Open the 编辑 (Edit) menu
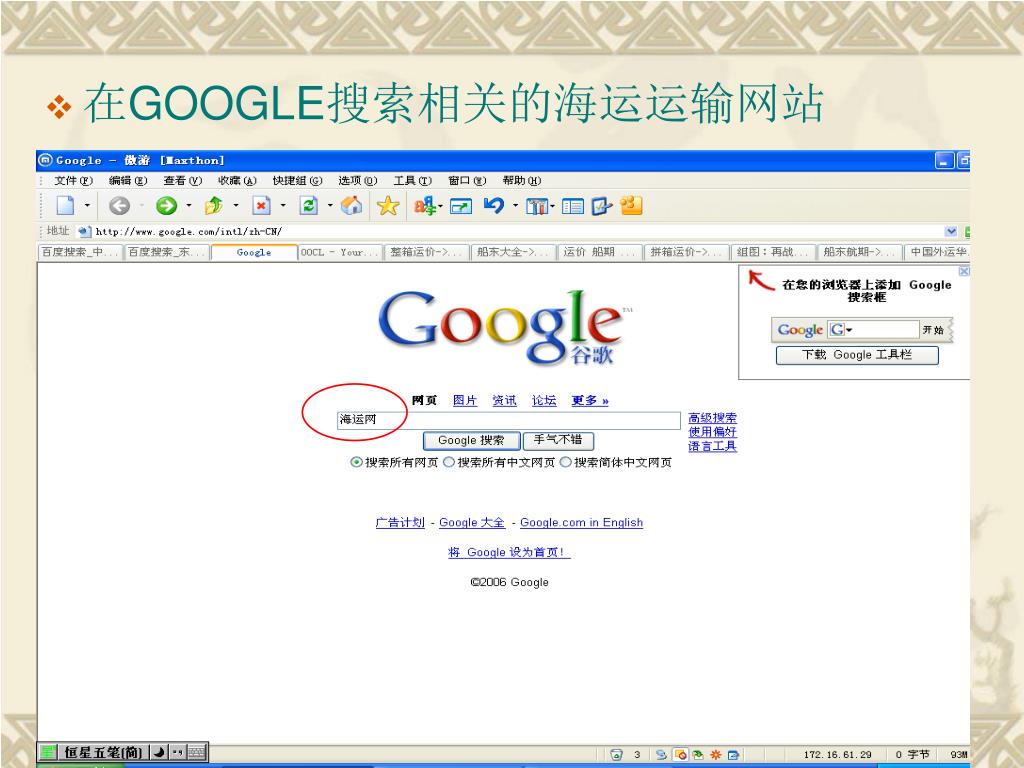Screen dimensions: 1024x768 (x=127, y=180)
